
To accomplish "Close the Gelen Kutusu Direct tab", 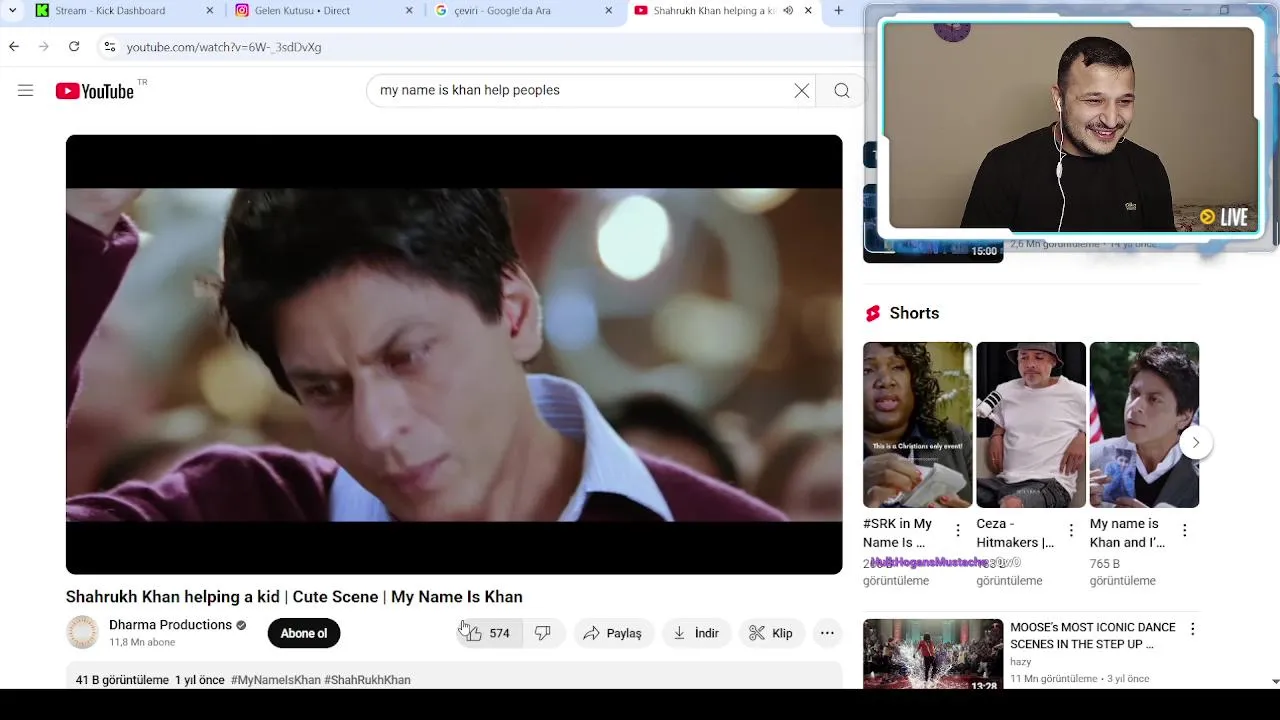I will pos(409,11).
